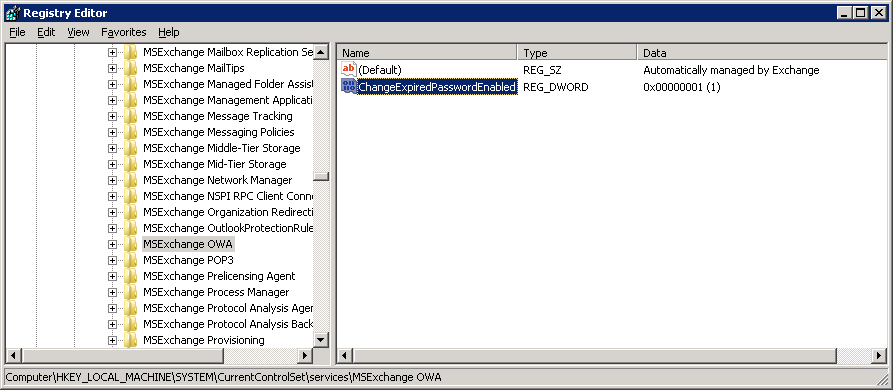Image resolution: width=893 pixels, height=390 pixels.
Task: Click 'Automatically managed by Exchange' data cell
Action: point(731,70)
